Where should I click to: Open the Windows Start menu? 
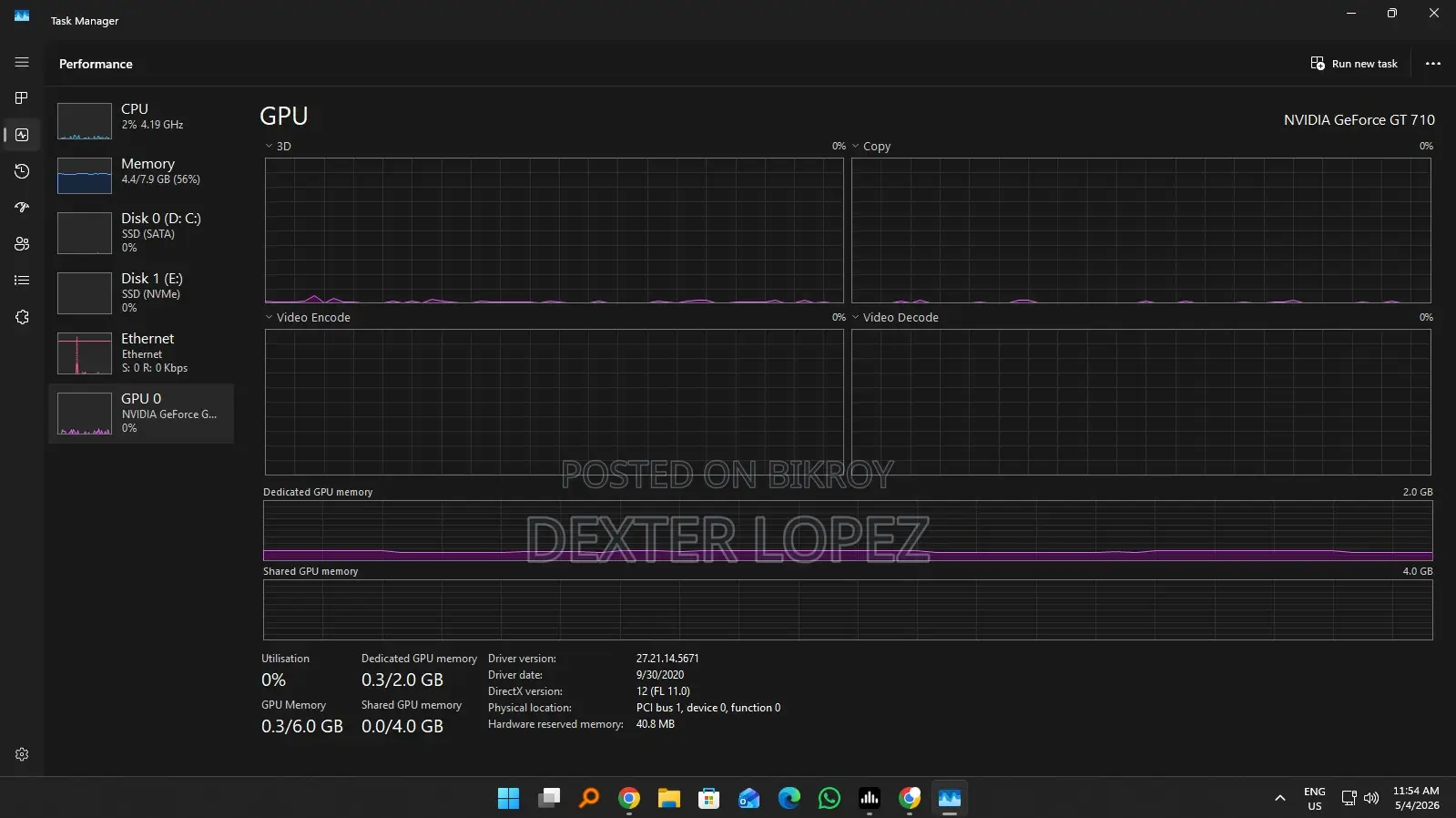pyautogui.click(x=508, y=799)
